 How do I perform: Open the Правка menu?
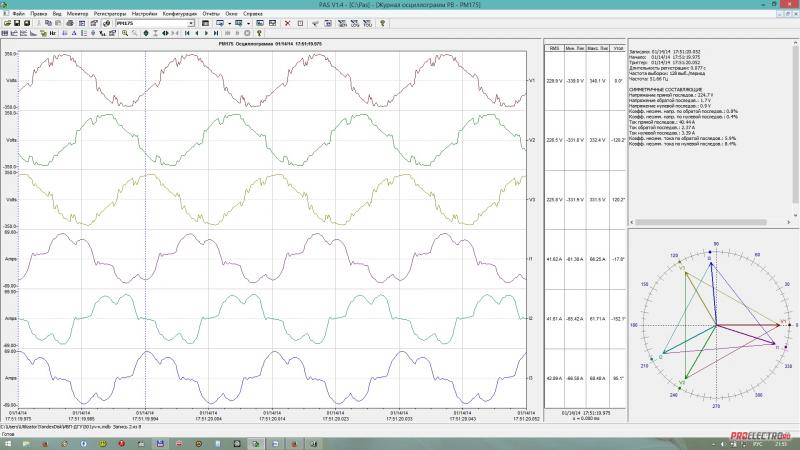39,14
